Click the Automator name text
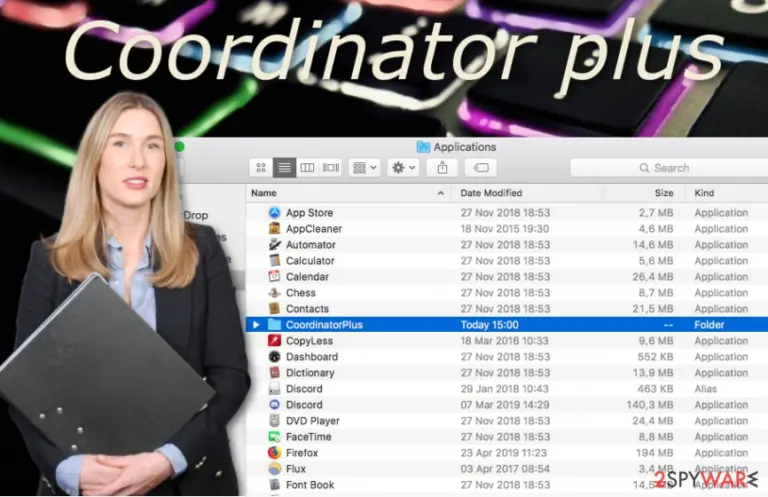 point(311,244)
